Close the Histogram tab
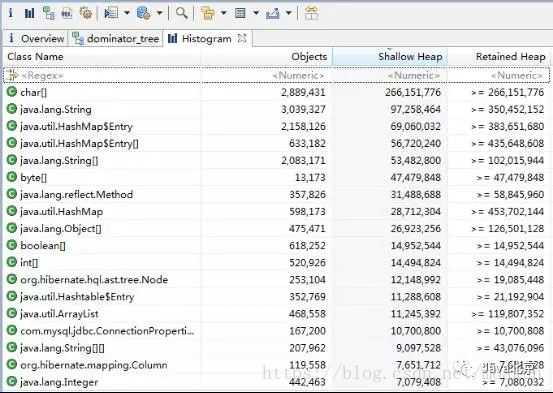Screen dimensions: 553x393 pyautogui.click(x=242, y=38)
